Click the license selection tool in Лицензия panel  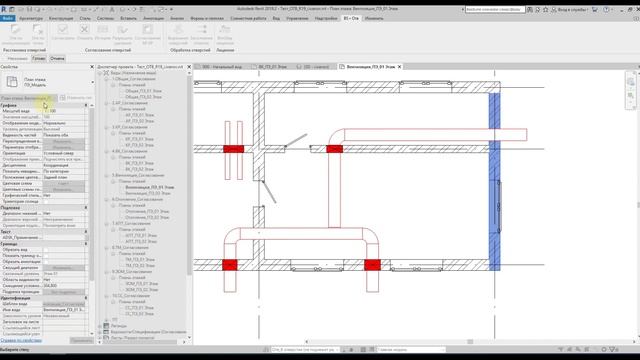(x=225, y=34)
